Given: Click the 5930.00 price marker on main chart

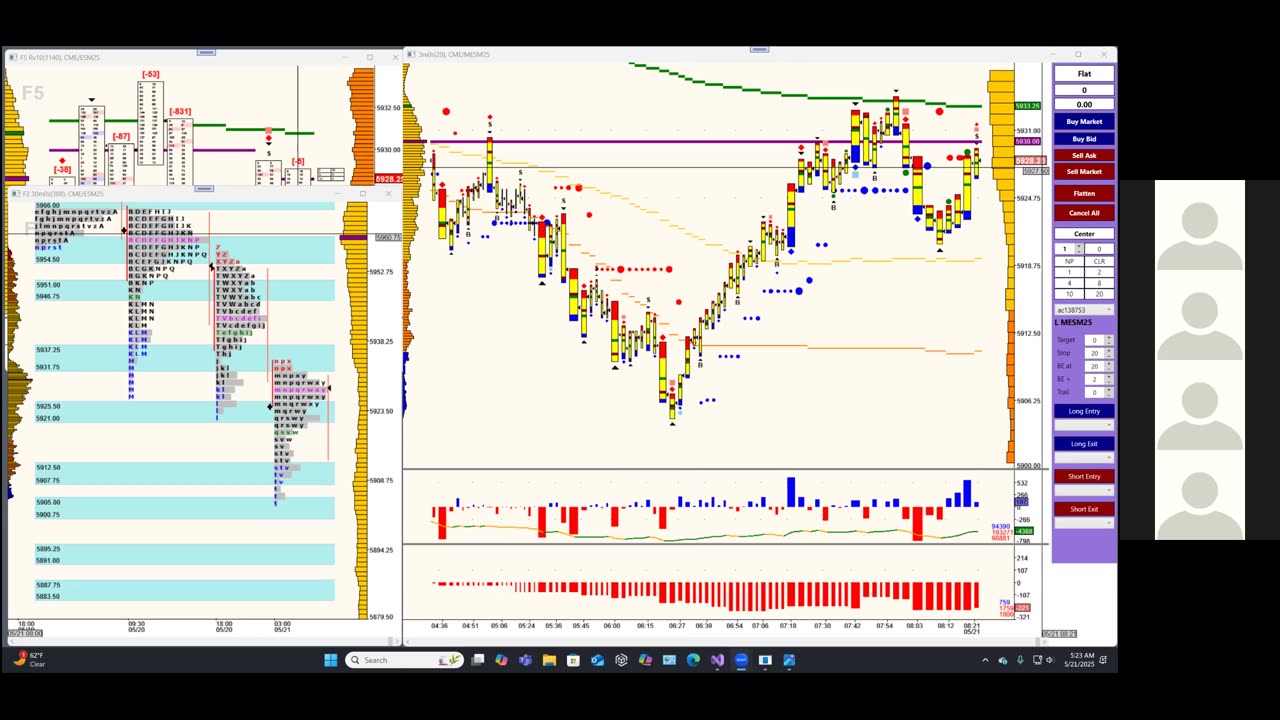Looking at the screenshot, I should [x=1028, y=141].
